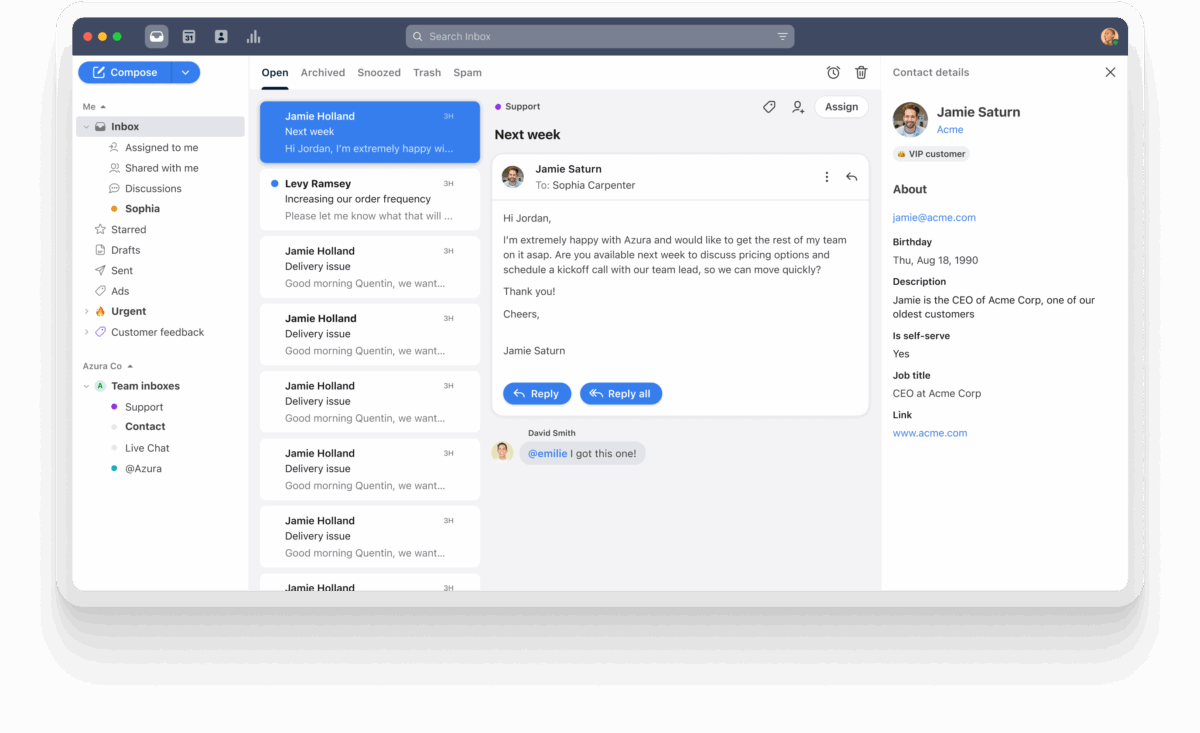Image resolution: width=1200 pixels, height=733 pixels.
Task: Select the Inbox app icon in top bar
Action: [x=156, y=36]
